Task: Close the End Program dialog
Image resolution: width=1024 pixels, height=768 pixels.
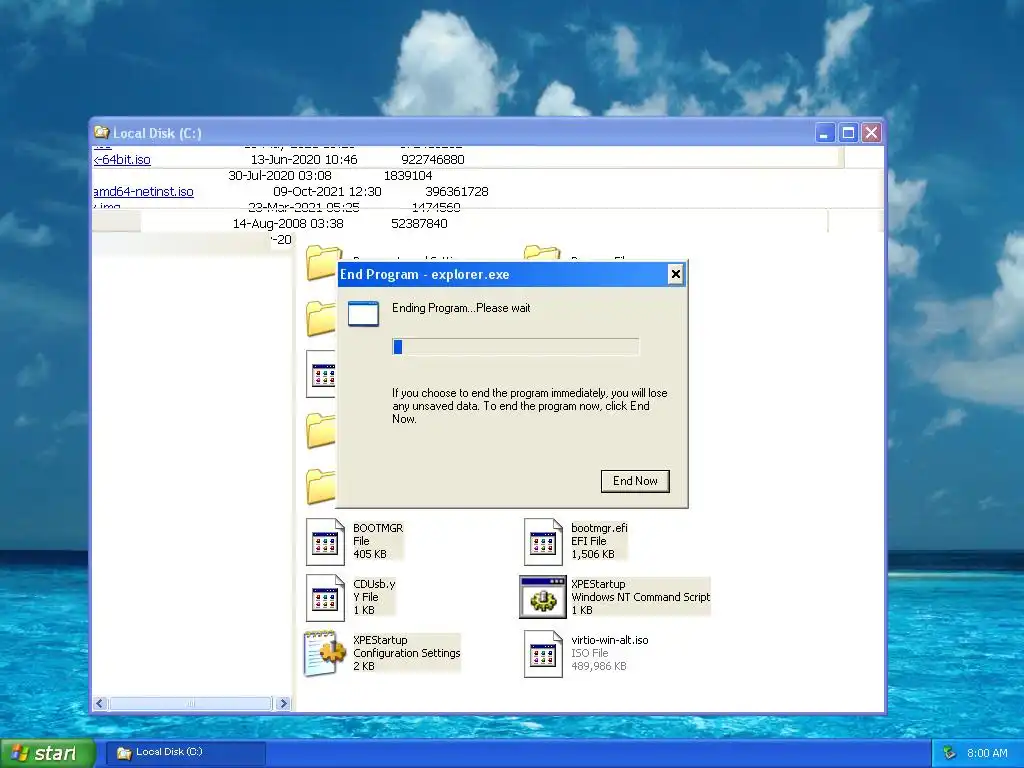Action: point(676,274)
